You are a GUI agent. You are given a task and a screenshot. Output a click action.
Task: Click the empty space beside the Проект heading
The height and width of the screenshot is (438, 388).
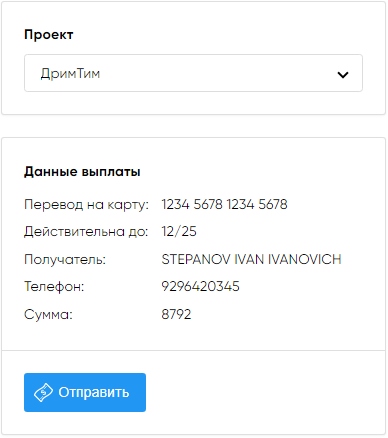217,34
